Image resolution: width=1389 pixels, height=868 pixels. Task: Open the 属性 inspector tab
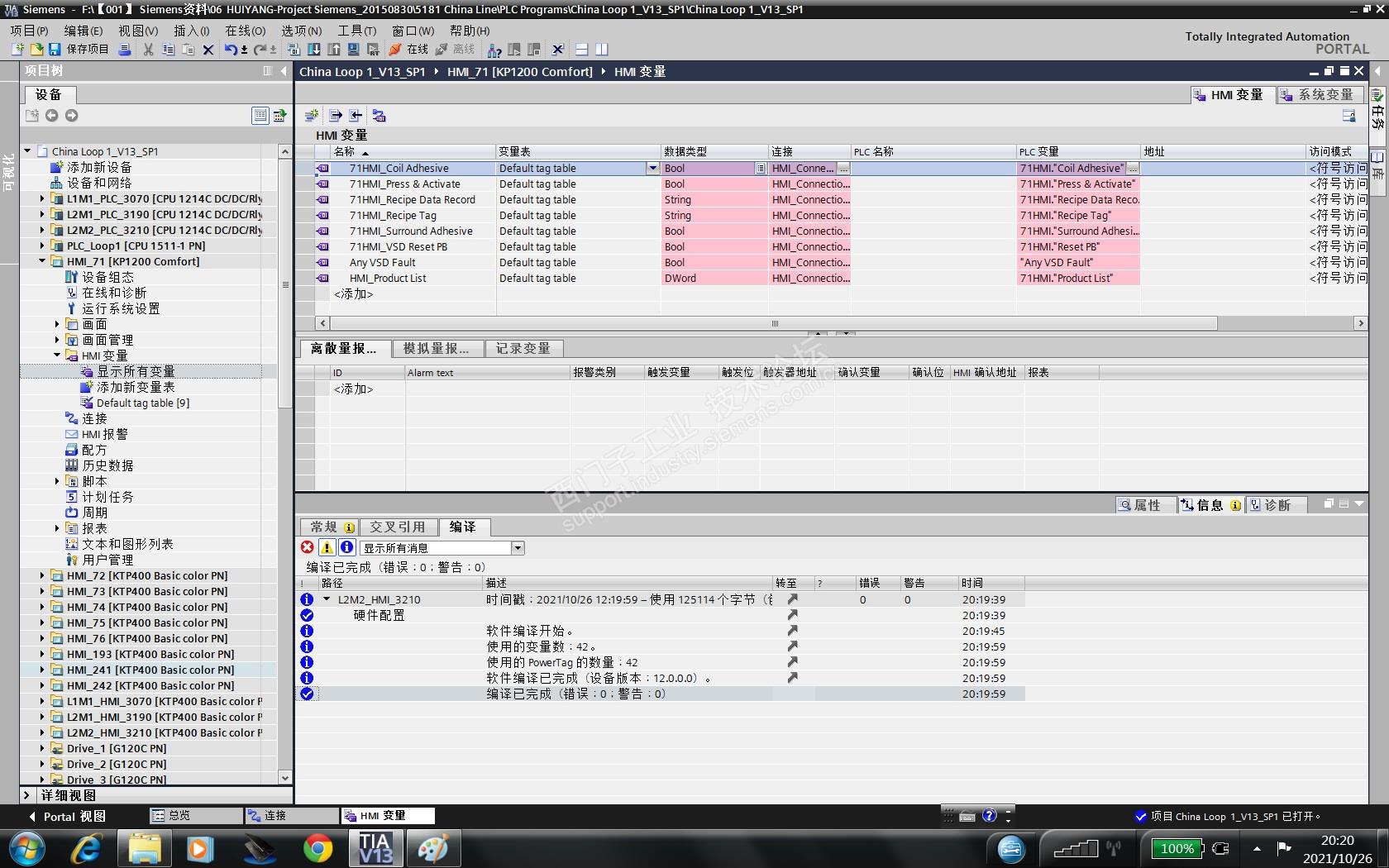tap(1146, 505)
